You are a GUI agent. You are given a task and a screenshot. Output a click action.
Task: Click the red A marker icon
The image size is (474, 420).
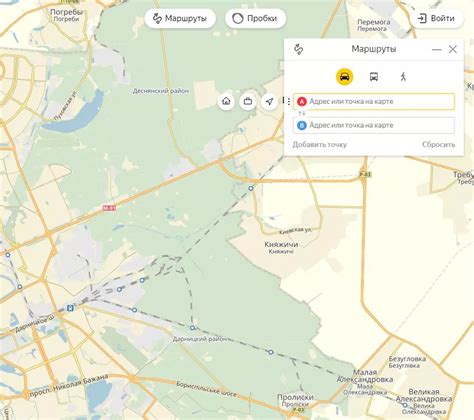(x=302, y=101)
